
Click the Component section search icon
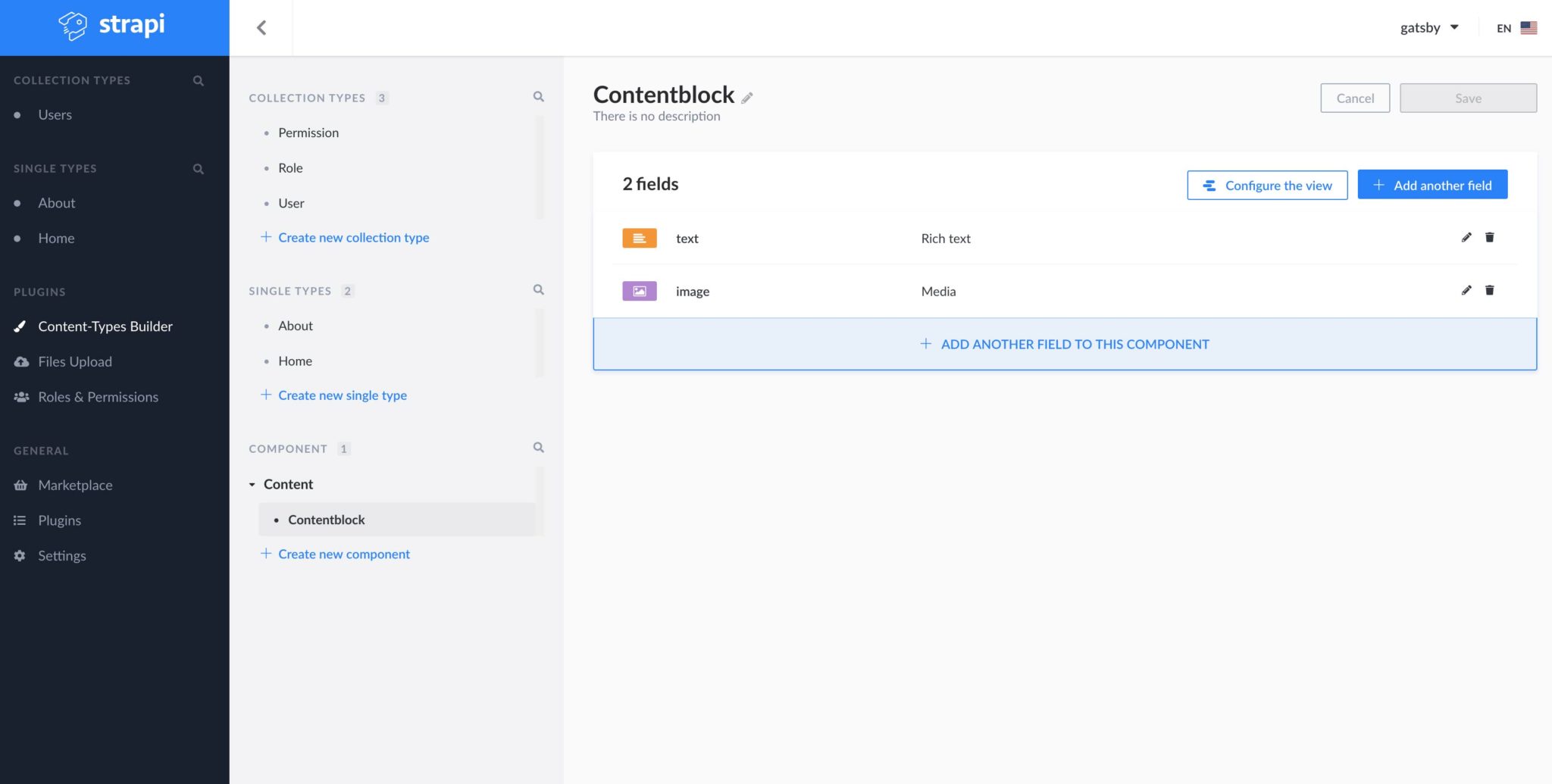pos(538,447)
